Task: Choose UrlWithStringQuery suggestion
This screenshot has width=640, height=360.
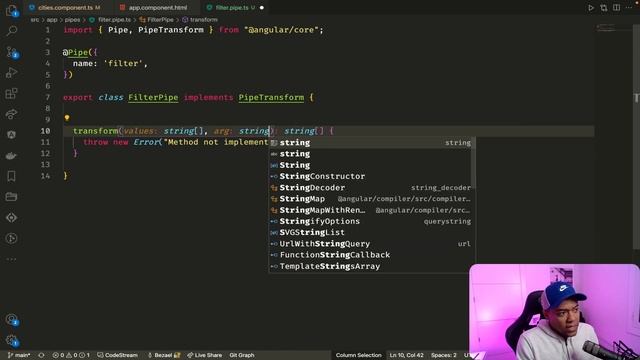Action: point(371,244)
